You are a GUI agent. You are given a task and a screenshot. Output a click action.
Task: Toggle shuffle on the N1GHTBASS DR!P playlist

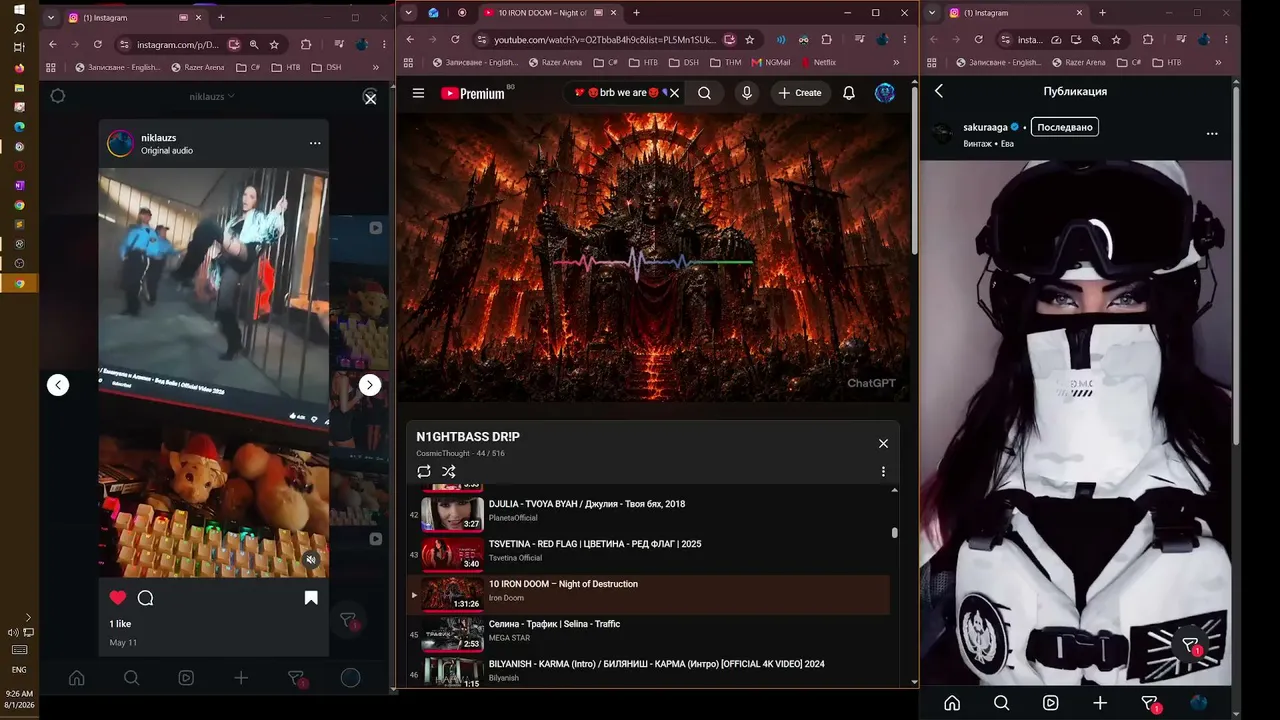click(448, 472)
